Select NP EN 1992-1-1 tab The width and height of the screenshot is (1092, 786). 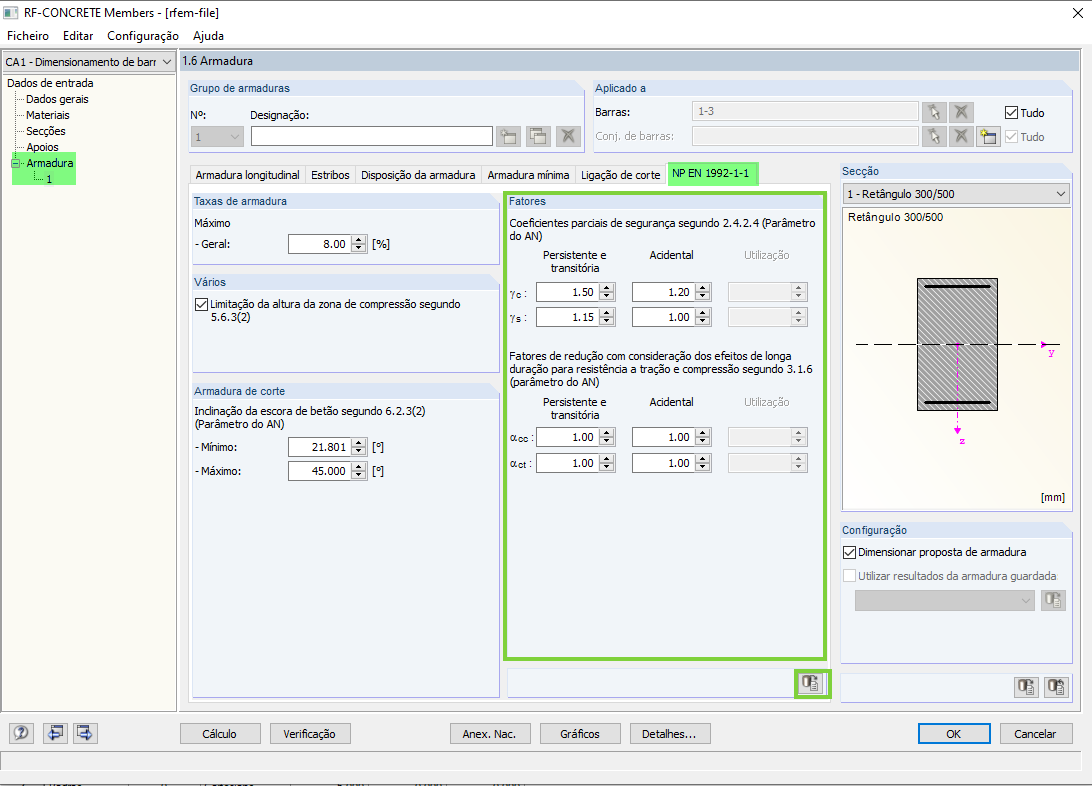pos(711,173)
